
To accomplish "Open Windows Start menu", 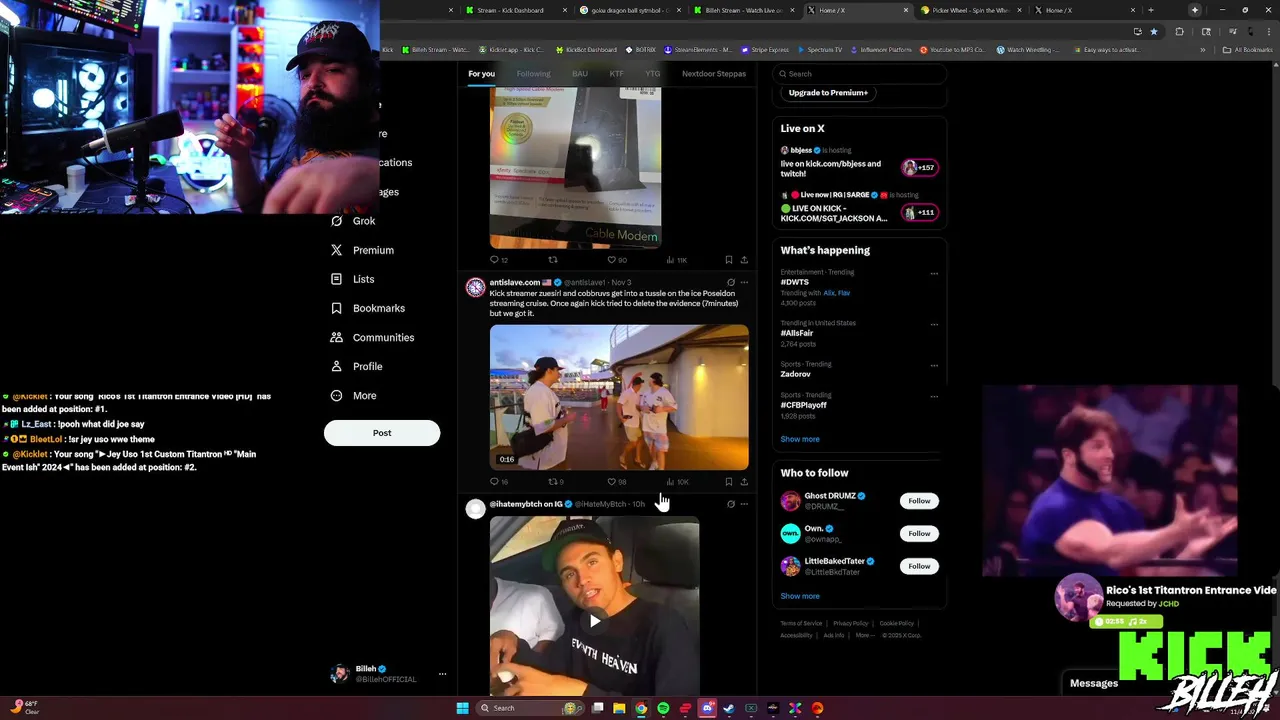I will point(462,708).
